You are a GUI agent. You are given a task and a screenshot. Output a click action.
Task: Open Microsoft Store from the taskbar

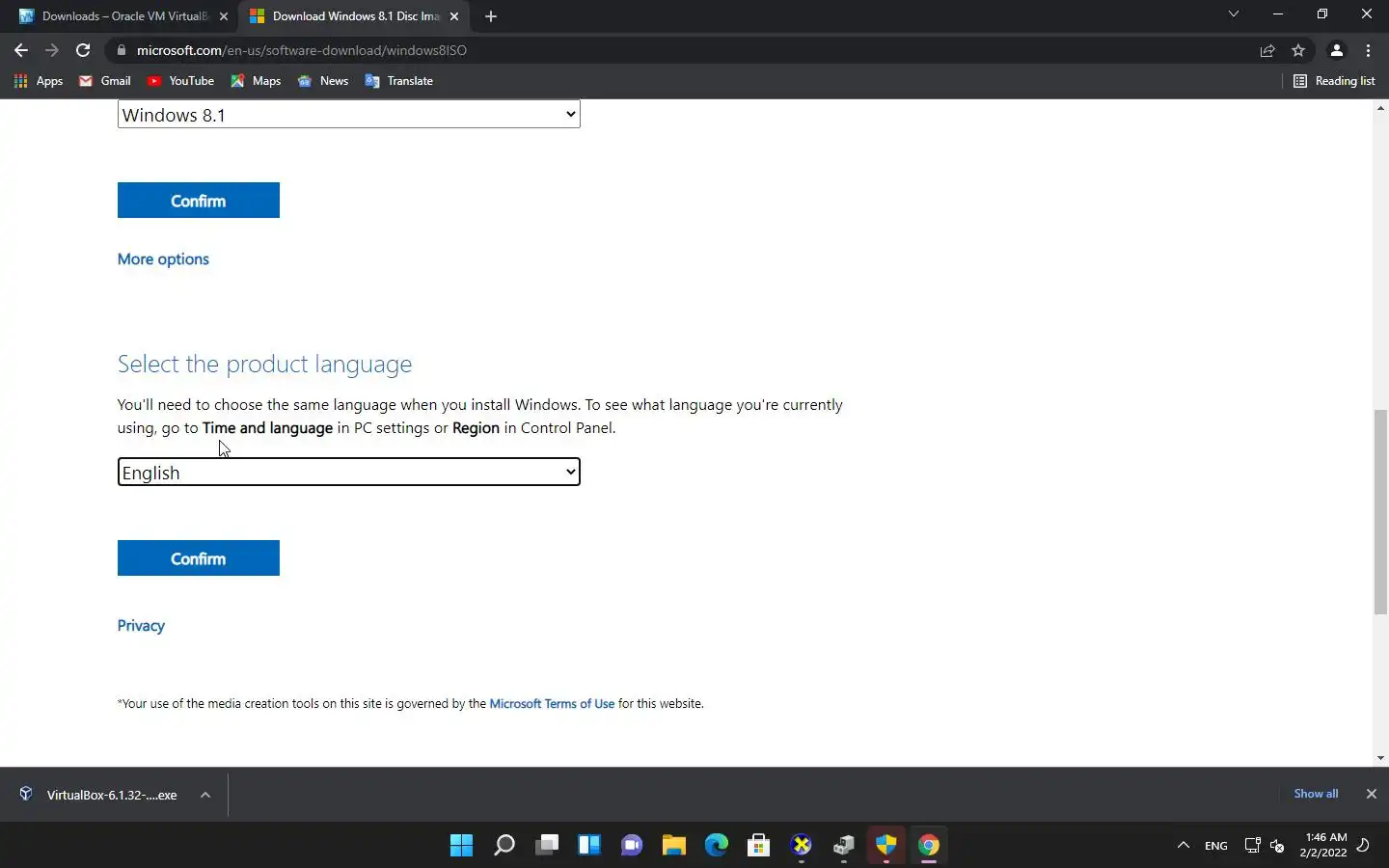tap(759, 846)
